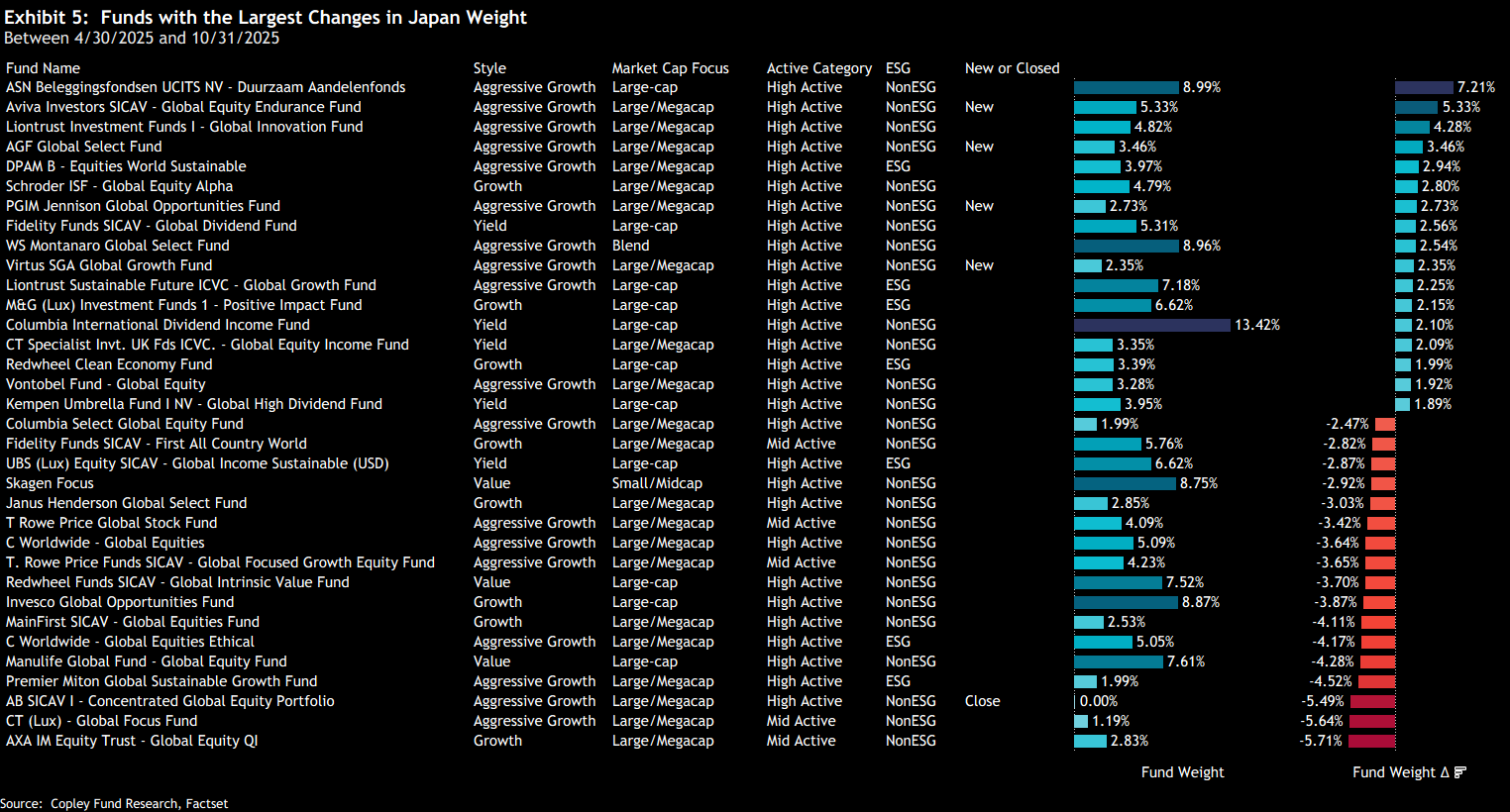The height and width of the screenshot is (812, 1510).
Task: Click the 13.42% fund weight bar
Action: point(1151,325)
